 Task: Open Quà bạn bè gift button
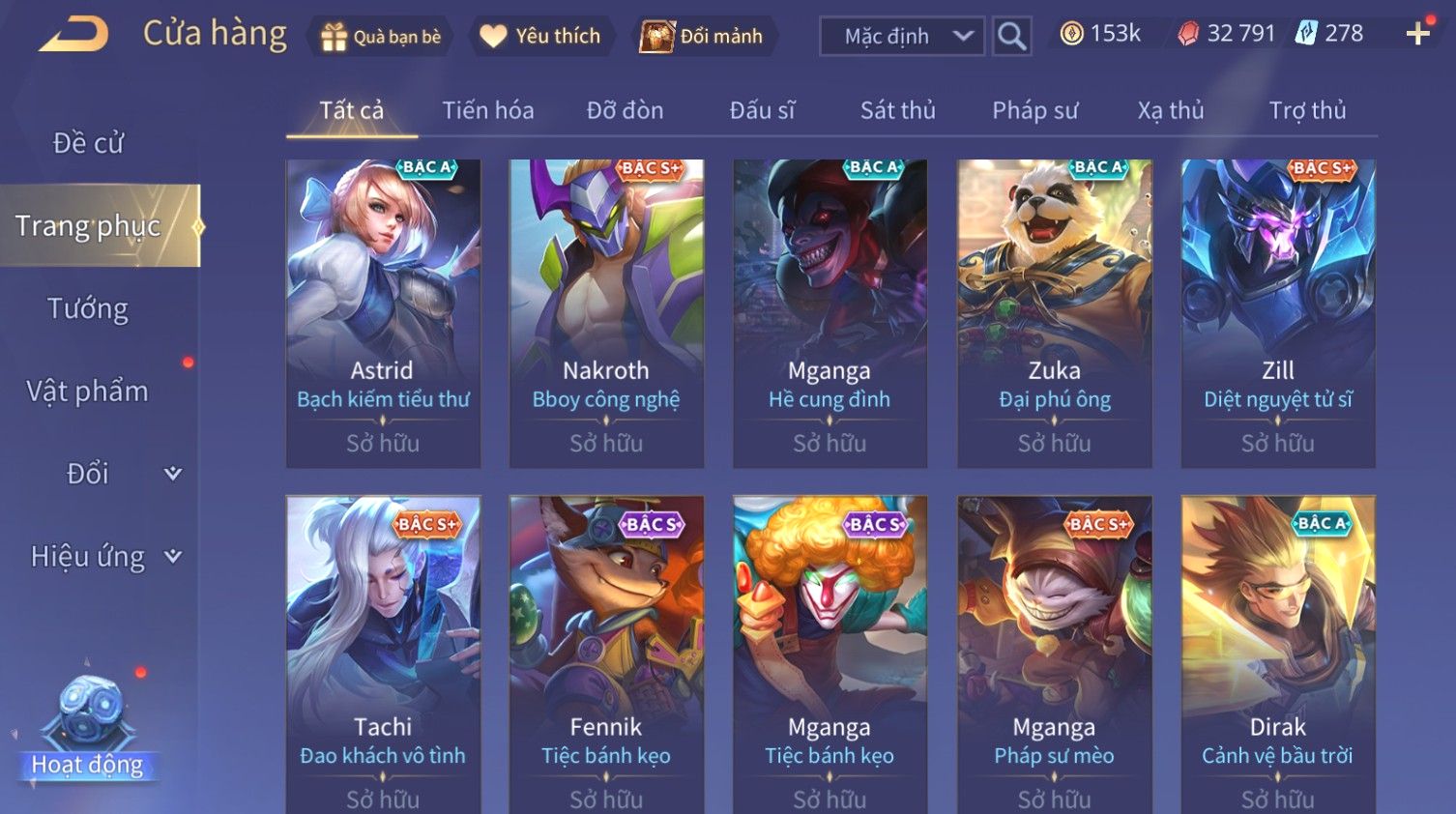tap(380, 37)
